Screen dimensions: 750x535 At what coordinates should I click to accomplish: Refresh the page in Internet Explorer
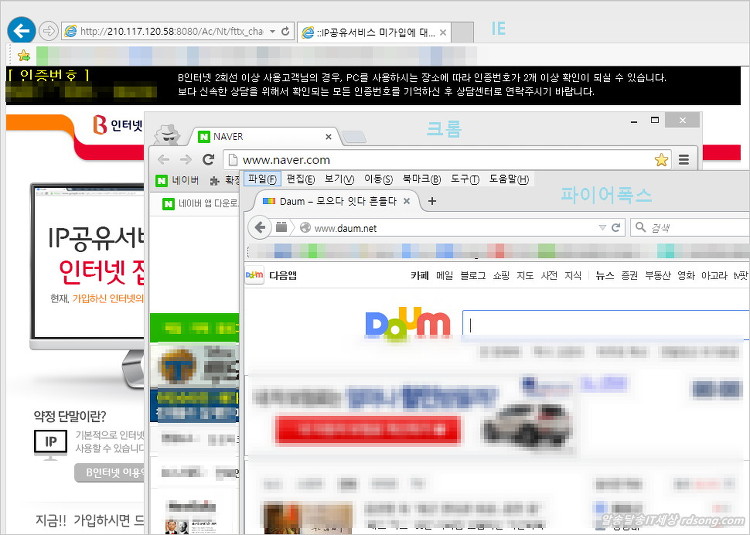point(285,31)
